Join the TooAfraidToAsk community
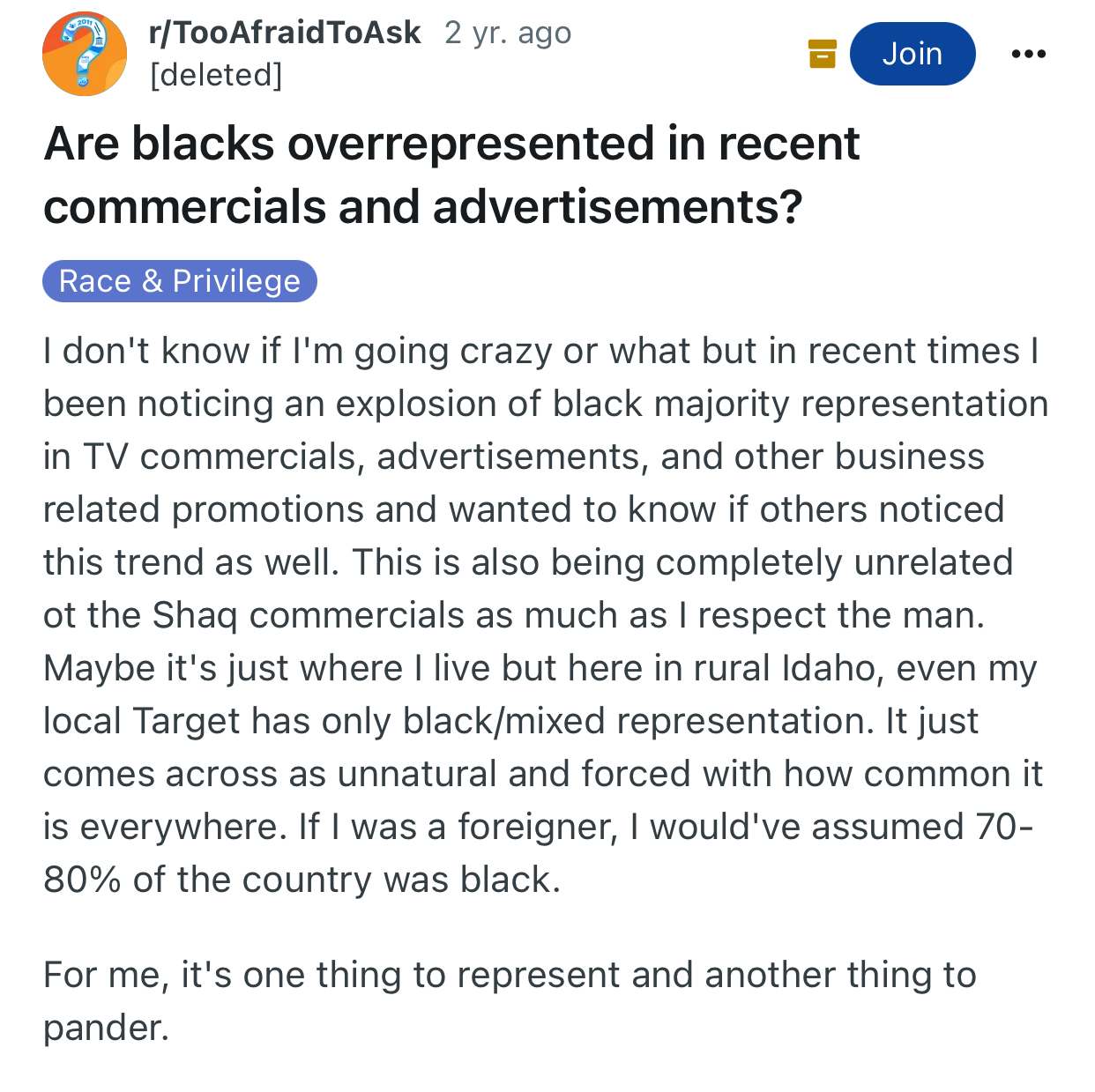 tap(912, 54)
